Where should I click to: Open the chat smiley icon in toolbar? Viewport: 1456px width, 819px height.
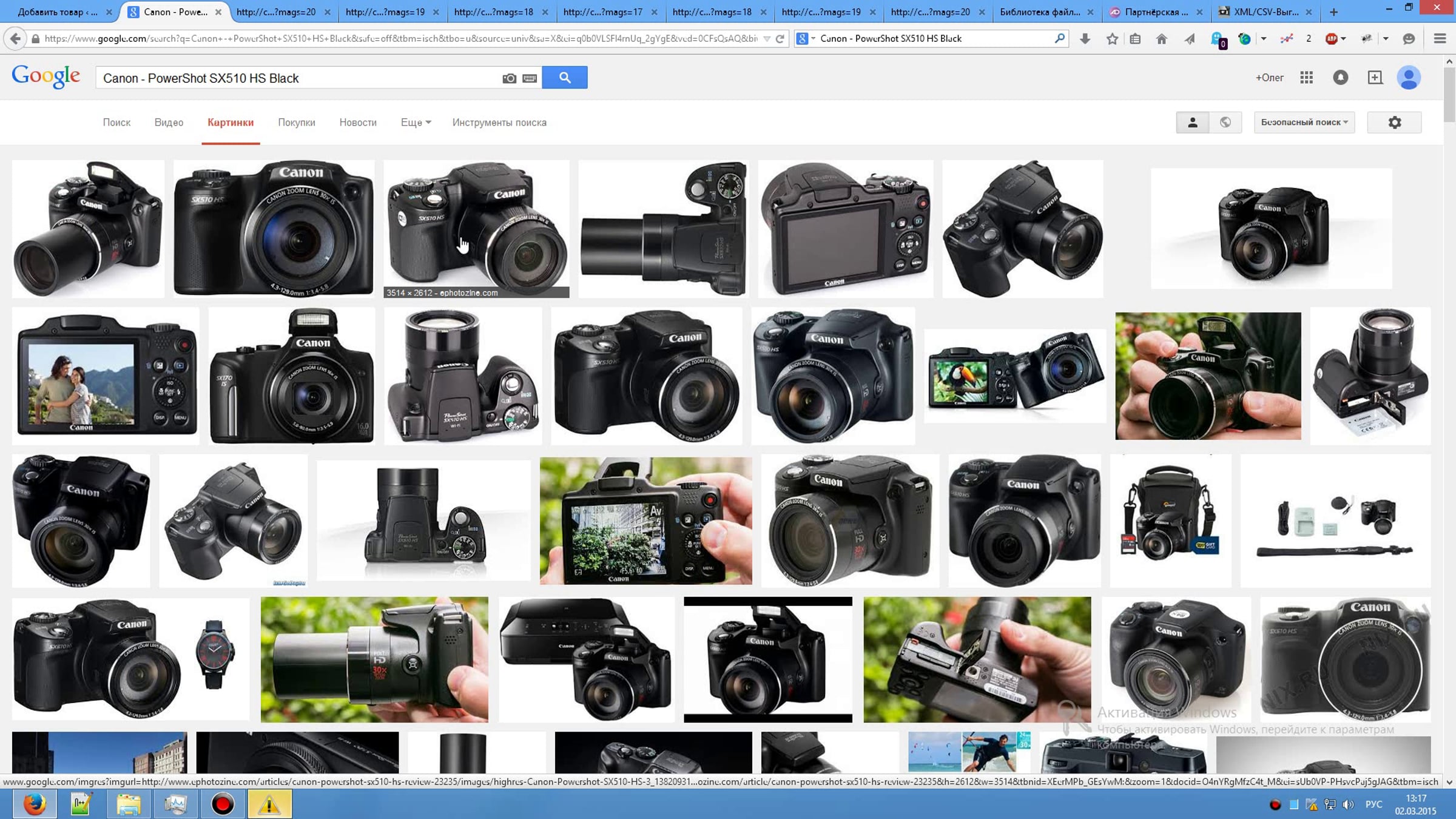click(1409, 39)
